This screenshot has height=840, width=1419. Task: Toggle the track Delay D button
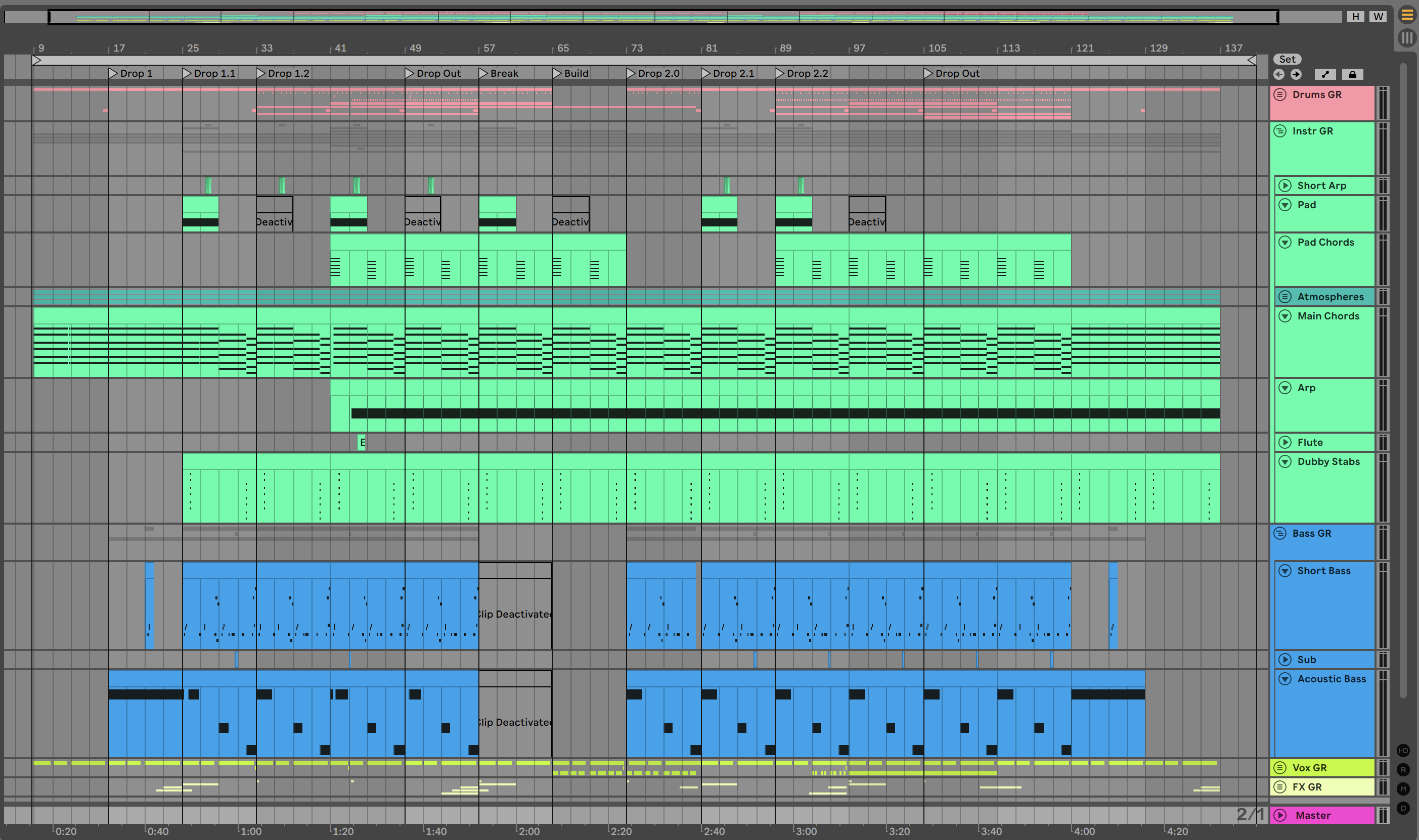coord(1403,808)
